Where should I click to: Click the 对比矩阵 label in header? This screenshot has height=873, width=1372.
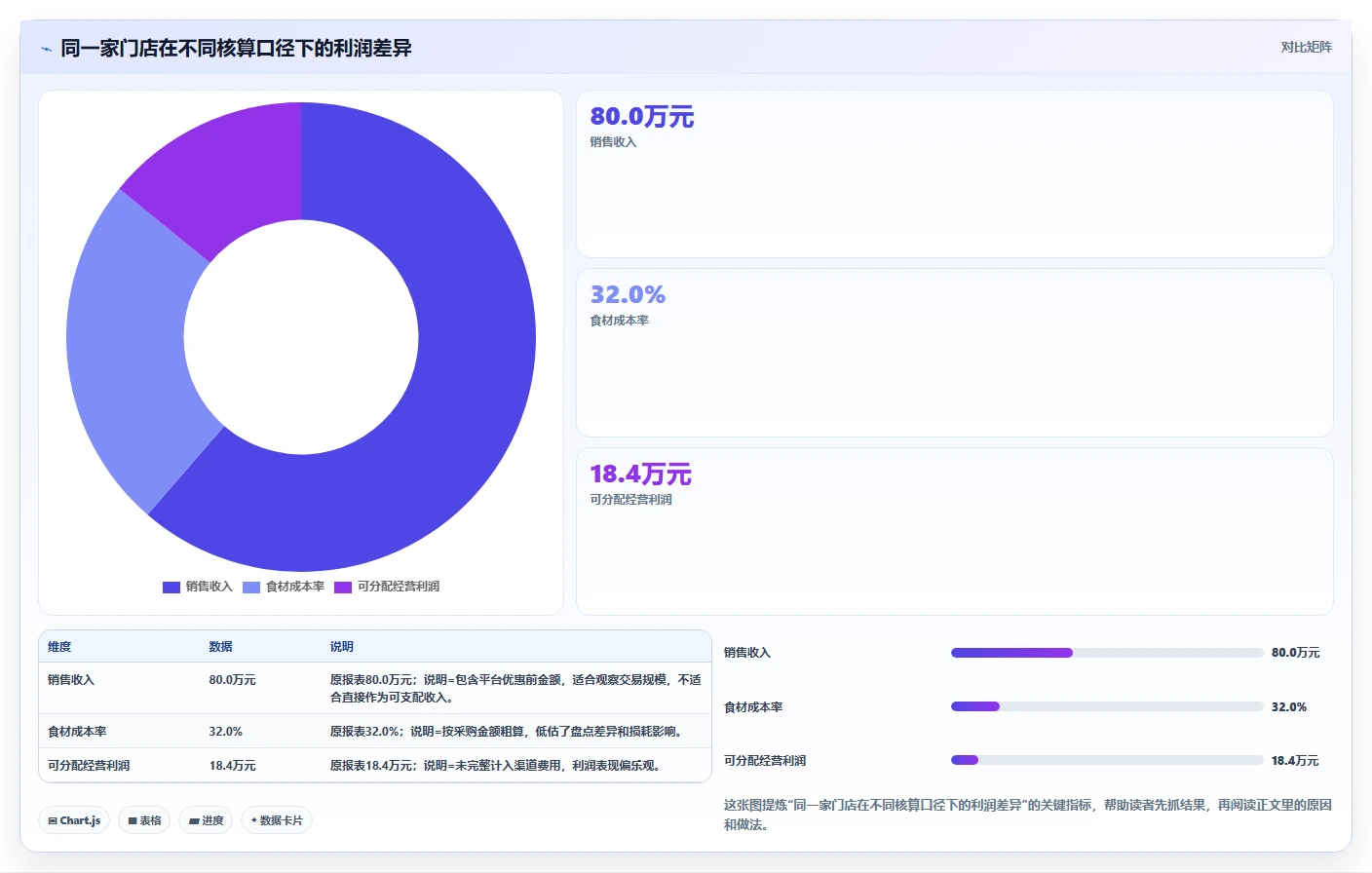(x=1306, y=47)
